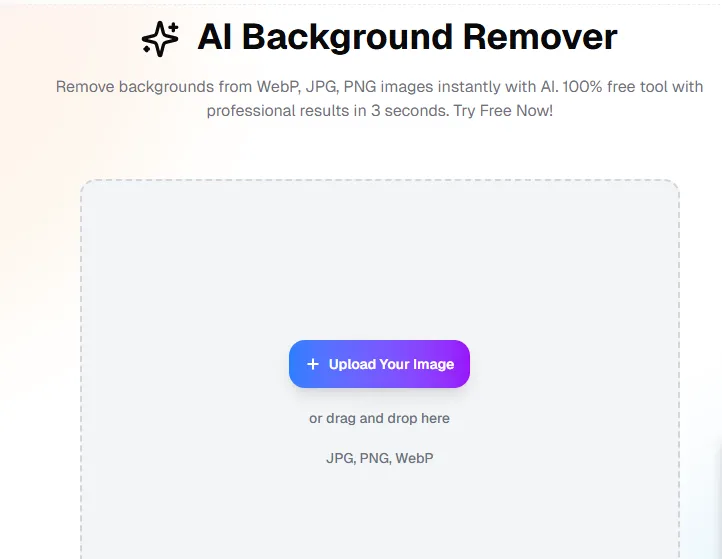Click the Upload Your Image button

coord(379,364)
